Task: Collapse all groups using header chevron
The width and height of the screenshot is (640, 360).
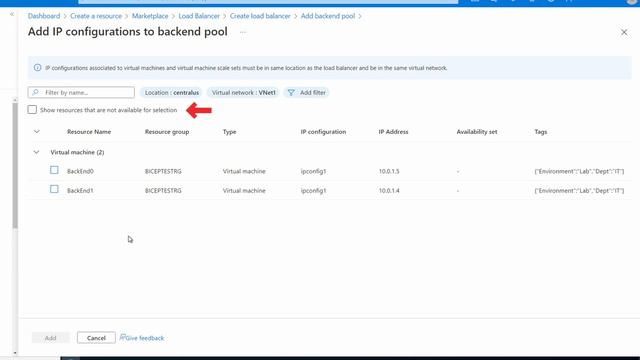Action: point(37,131)
